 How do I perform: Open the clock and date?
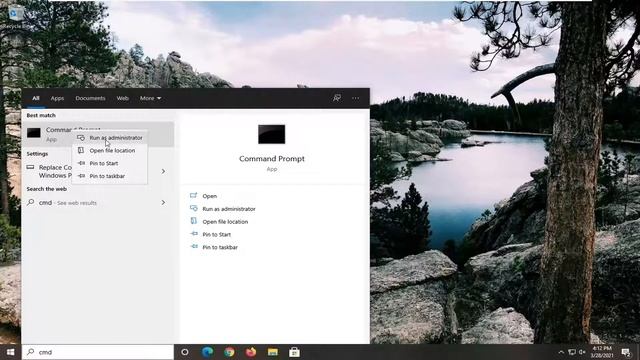tap(602, 352)
